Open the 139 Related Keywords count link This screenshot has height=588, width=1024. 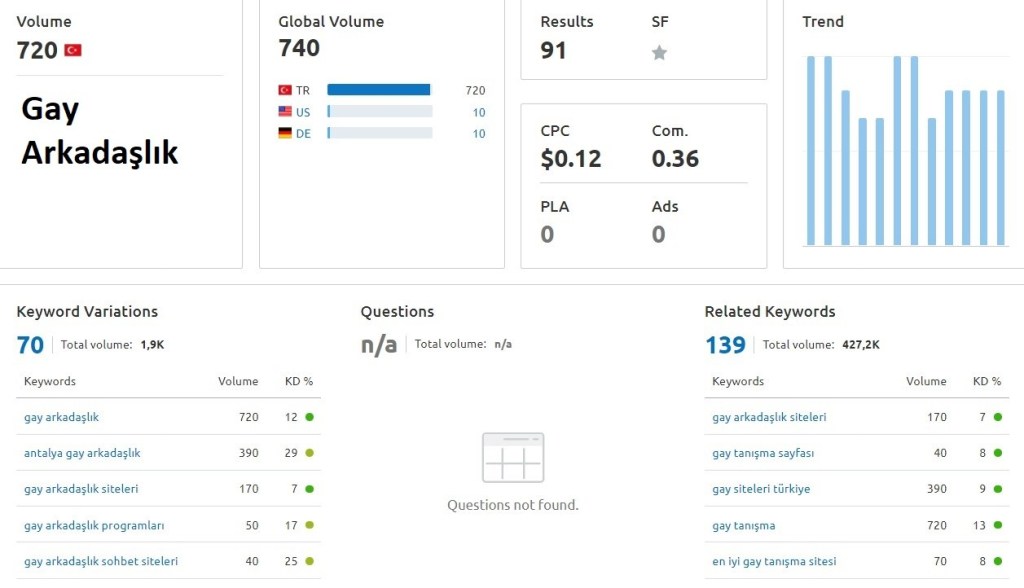pos(725,345)
